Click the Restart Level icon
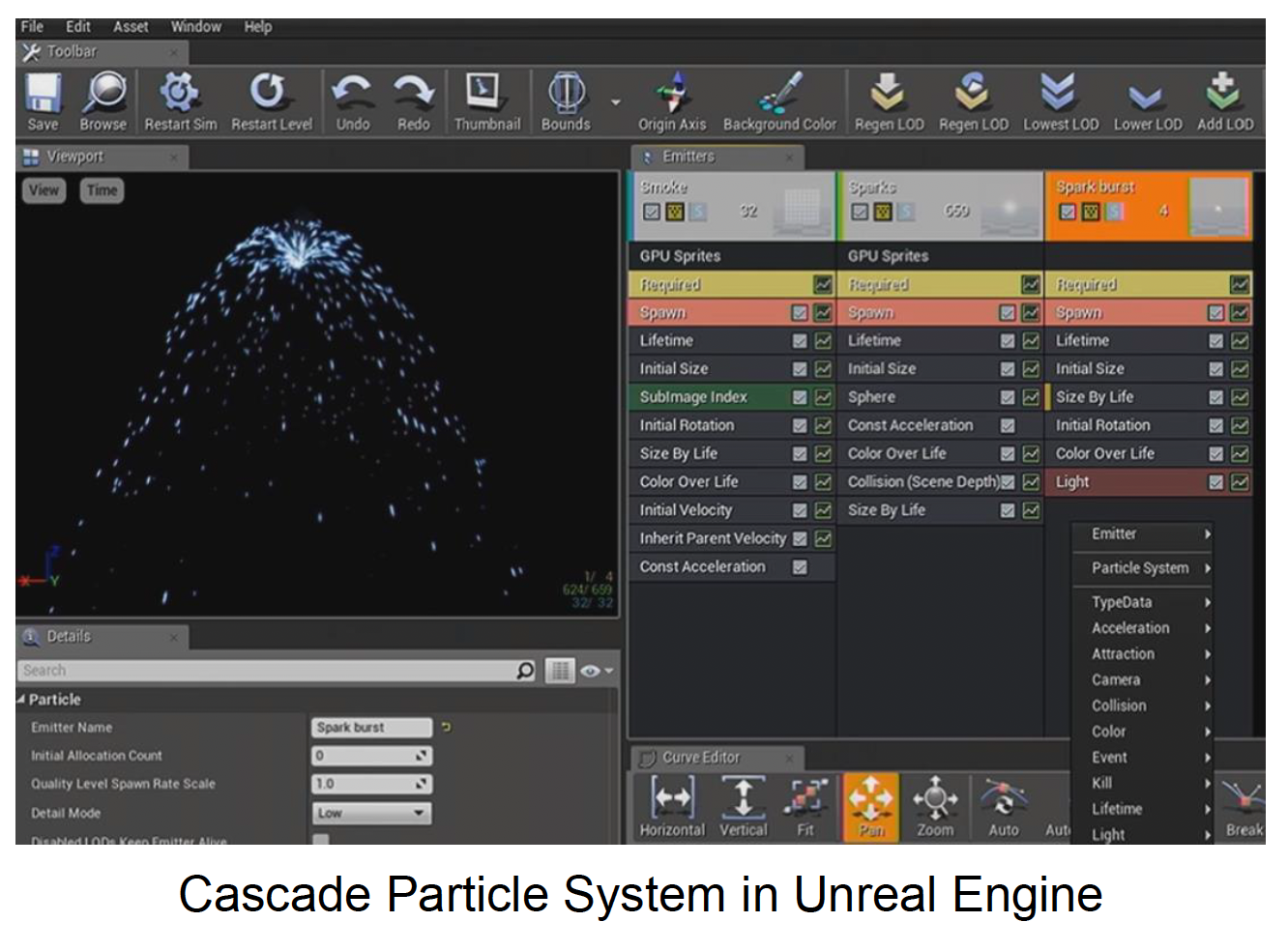Image resolution: width=1288 pixels, height=951 pixels. pyautogui.click(x=270, y=95)
